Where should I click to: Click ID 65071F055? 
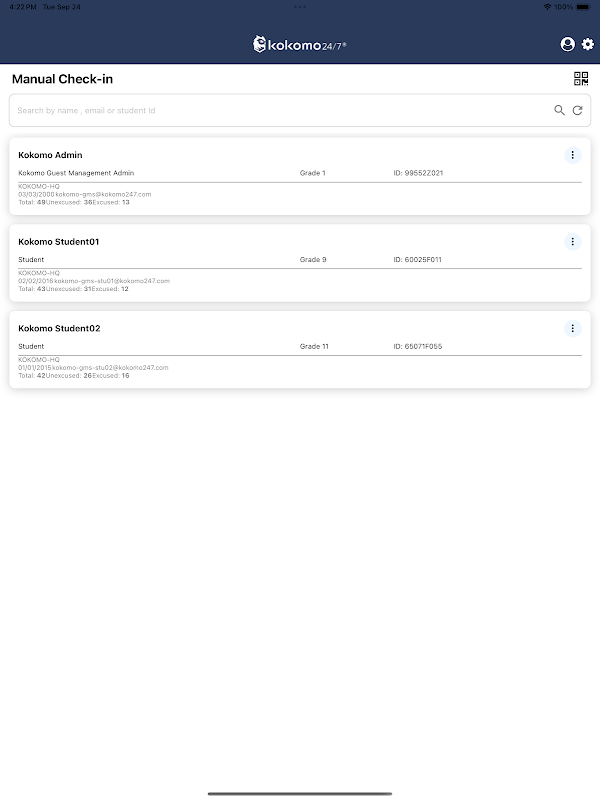(x=417, y=346)
